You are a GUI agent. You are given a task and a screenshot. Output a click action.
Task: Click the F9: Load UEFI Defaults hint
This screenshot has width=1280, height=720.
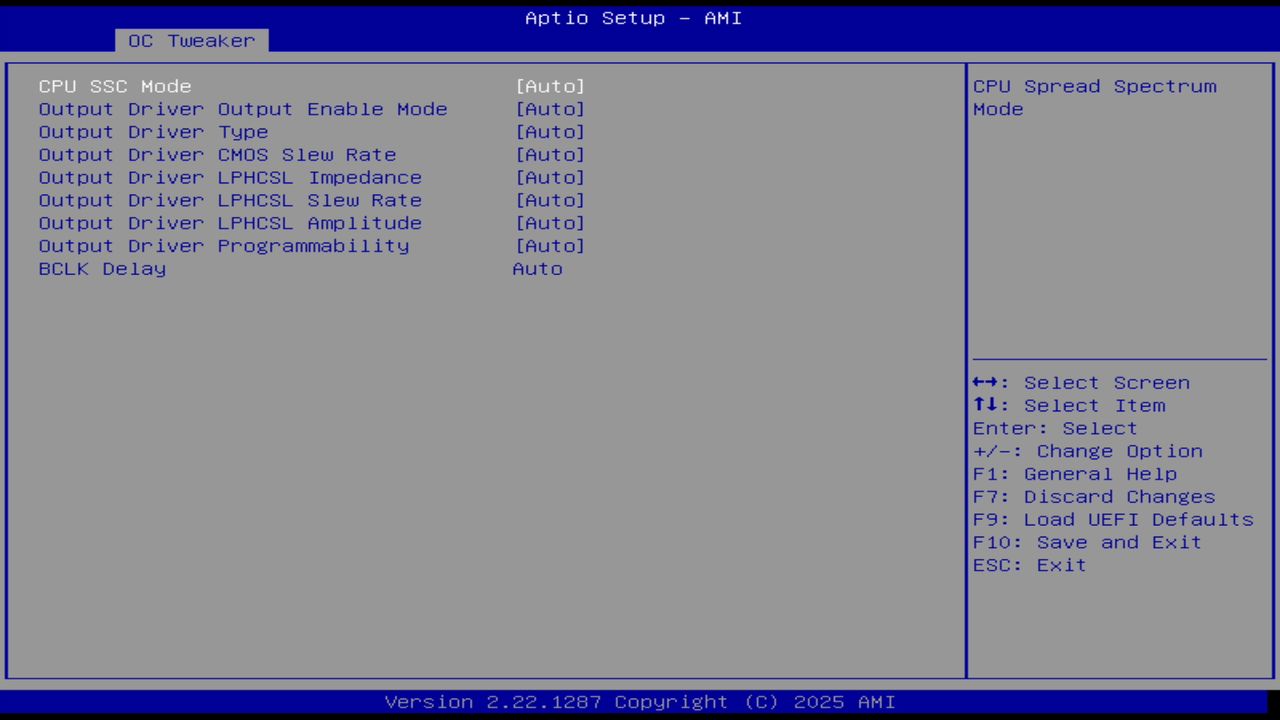click(1112, 520)
